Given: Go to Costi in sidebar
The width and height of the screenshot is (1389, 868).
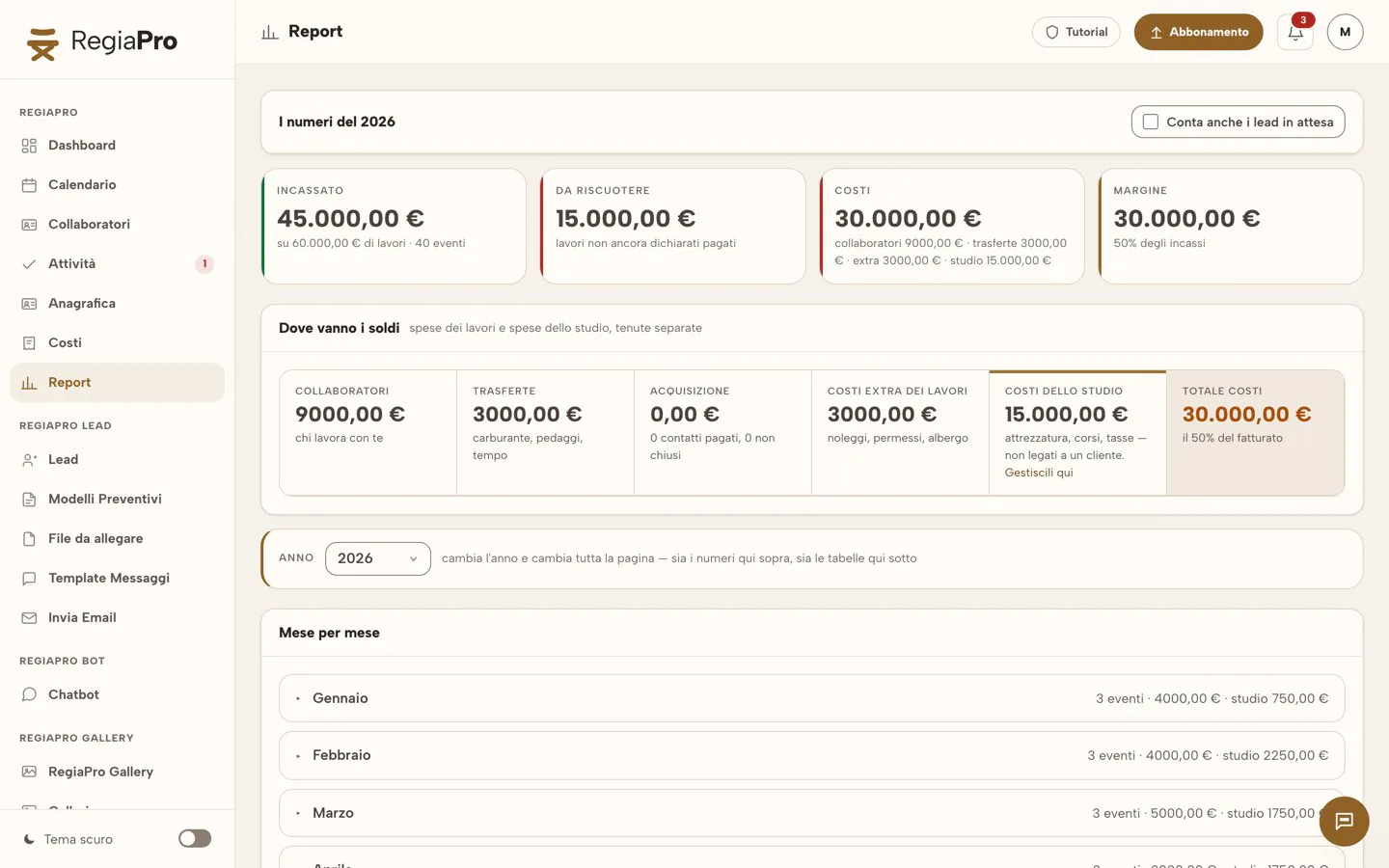Looking at the screenshot, I should [118, 343].
